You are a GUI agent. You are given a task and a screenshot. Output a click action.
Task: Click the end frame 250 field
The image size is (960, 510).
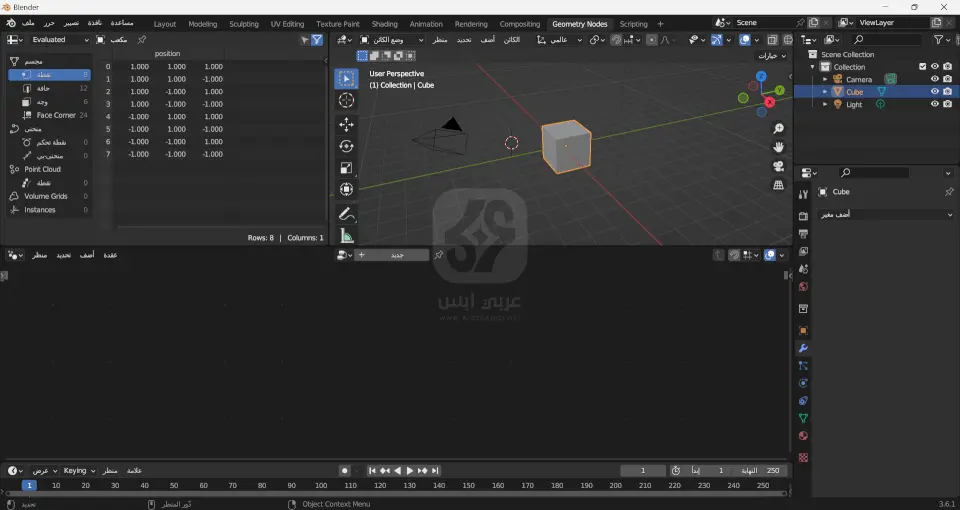761,471
